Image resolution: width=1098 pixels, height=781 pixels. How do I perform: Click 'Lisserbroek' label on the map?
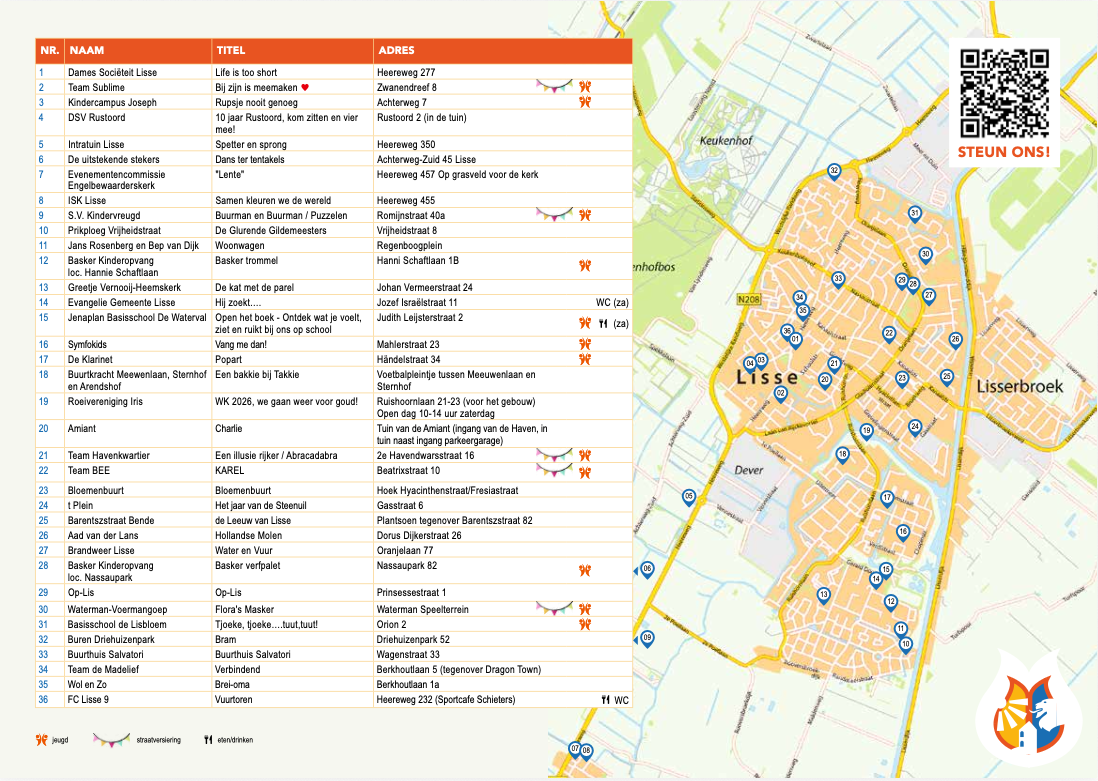pos(1020,387)
